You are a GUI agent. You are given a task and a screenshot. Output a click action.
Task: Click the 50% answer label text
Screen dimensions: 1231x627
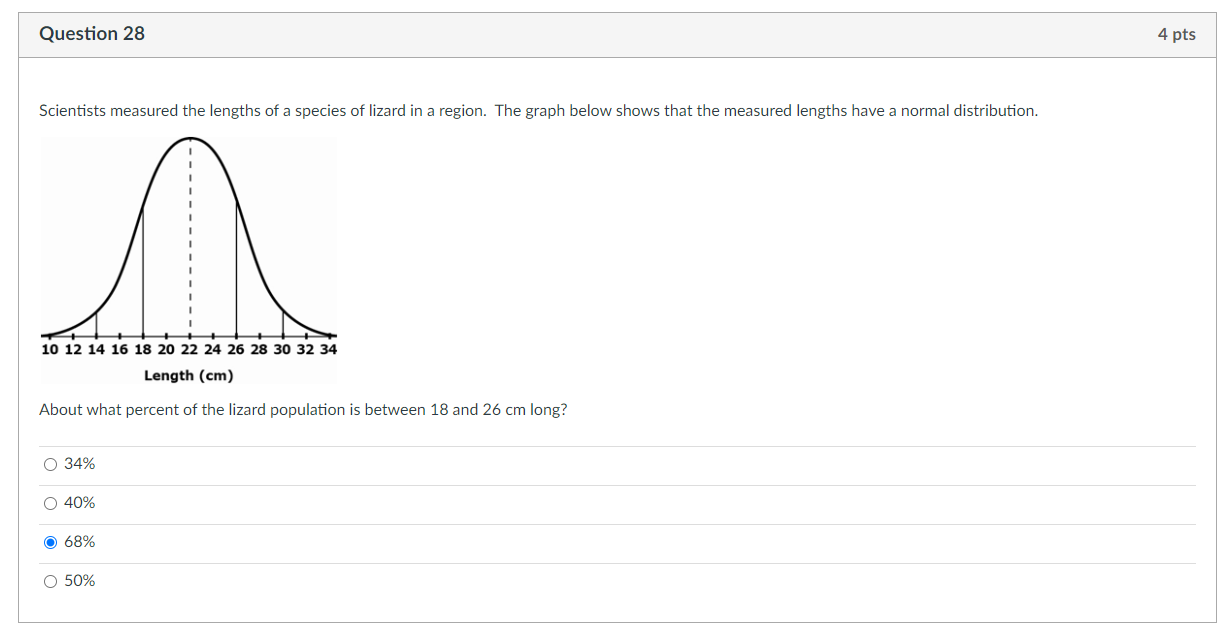click(79, 580)
